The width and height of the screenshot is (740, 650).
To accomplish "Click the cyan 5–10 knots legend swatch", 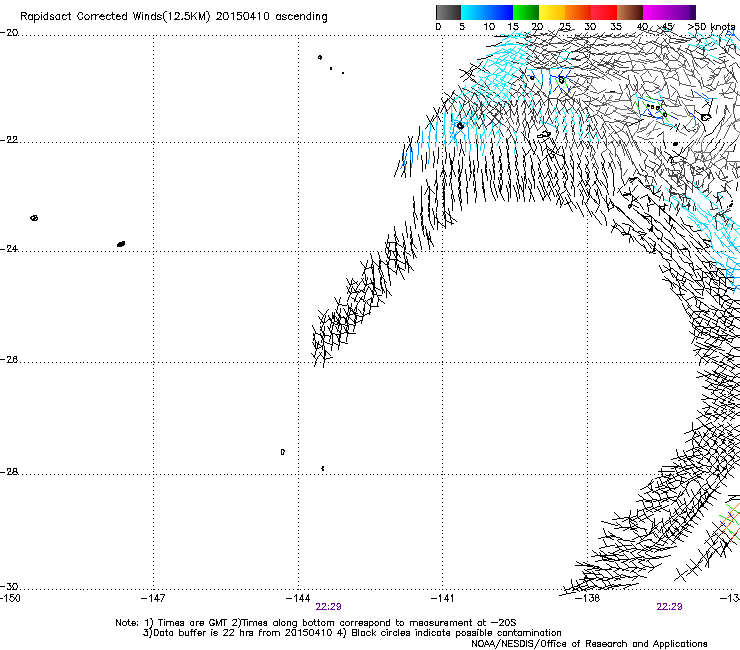I will pos(474,12).
